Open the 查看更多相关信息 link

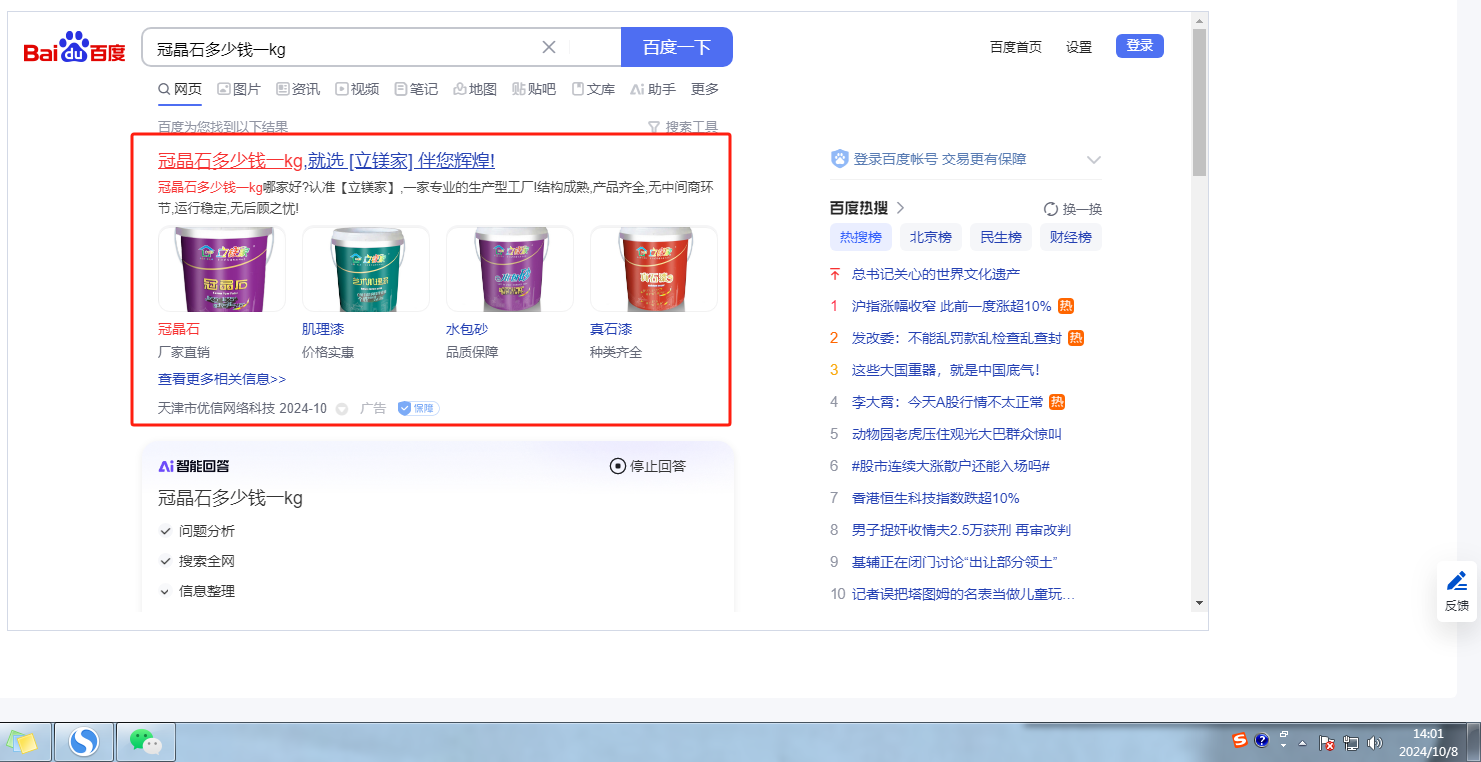[x=222, y=379]
